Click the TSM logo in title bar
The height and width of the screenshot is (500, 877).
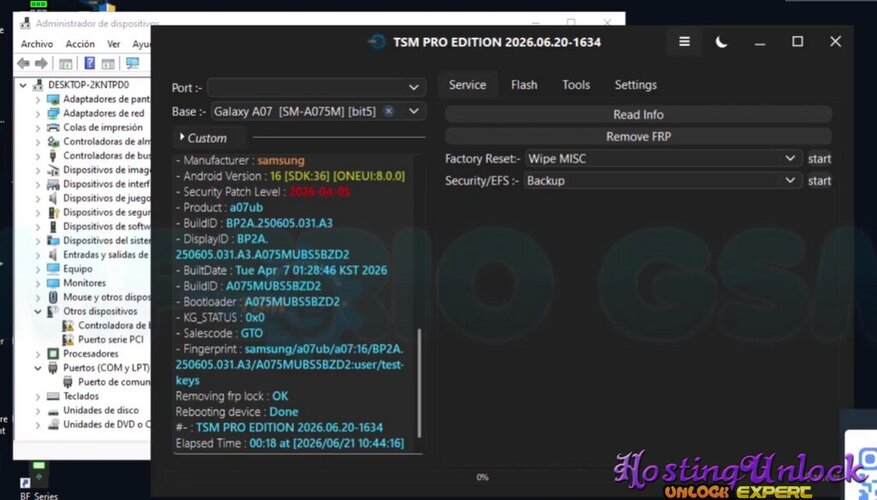377,42
